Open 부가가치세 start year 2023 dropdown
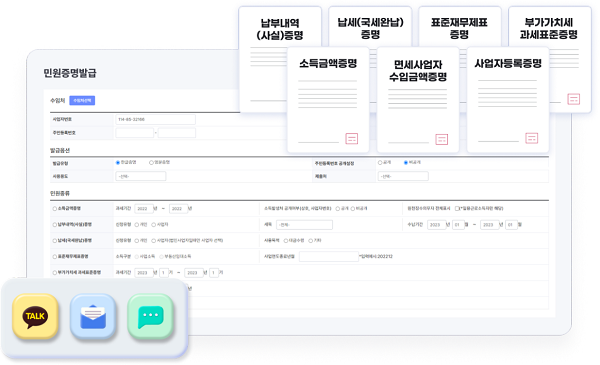 (144, 273)
